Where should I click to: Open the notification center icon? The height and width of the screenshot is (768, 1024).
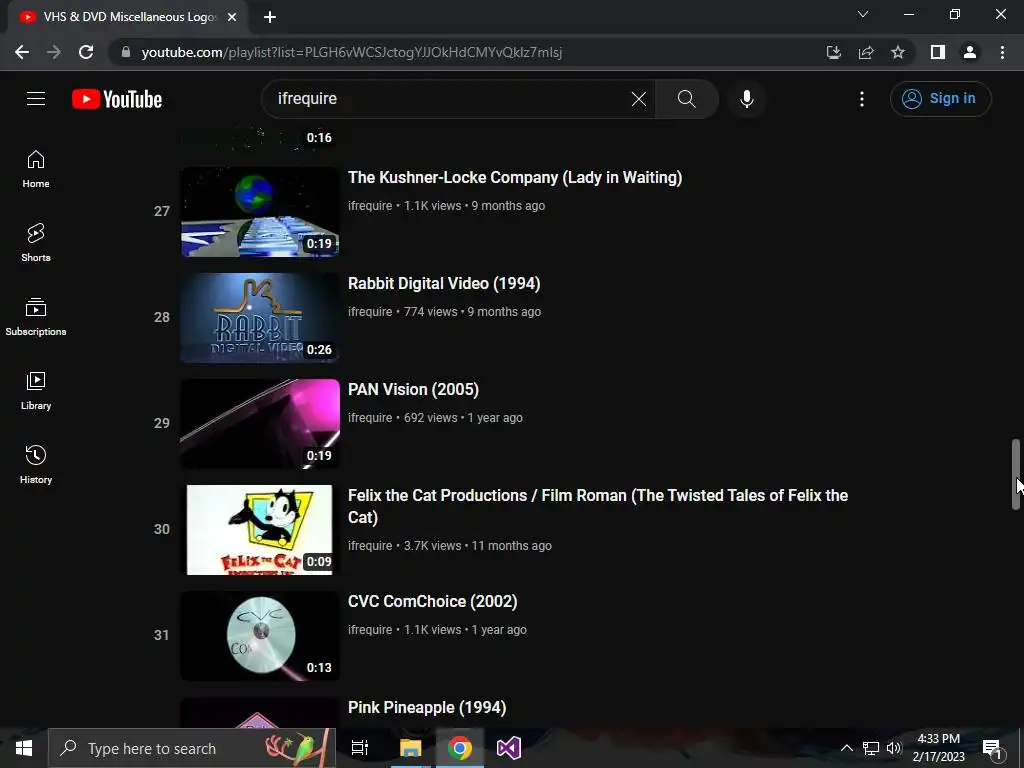(992, 748)
